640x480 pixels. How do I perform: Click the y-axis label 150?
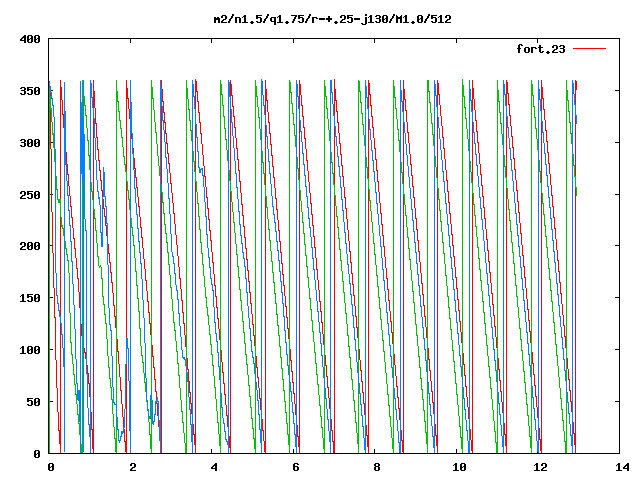pyautogui.click(x=30, y=298)
